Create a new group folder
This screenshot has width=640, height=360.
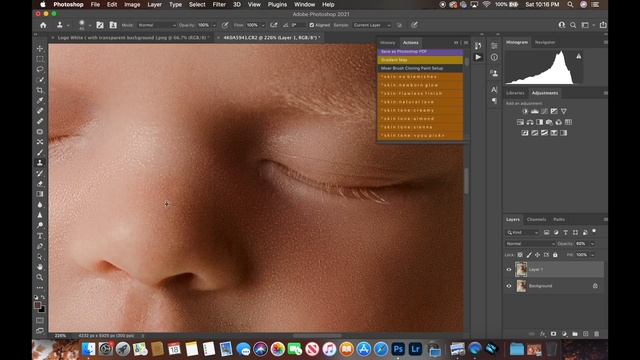tap(575, 334)
